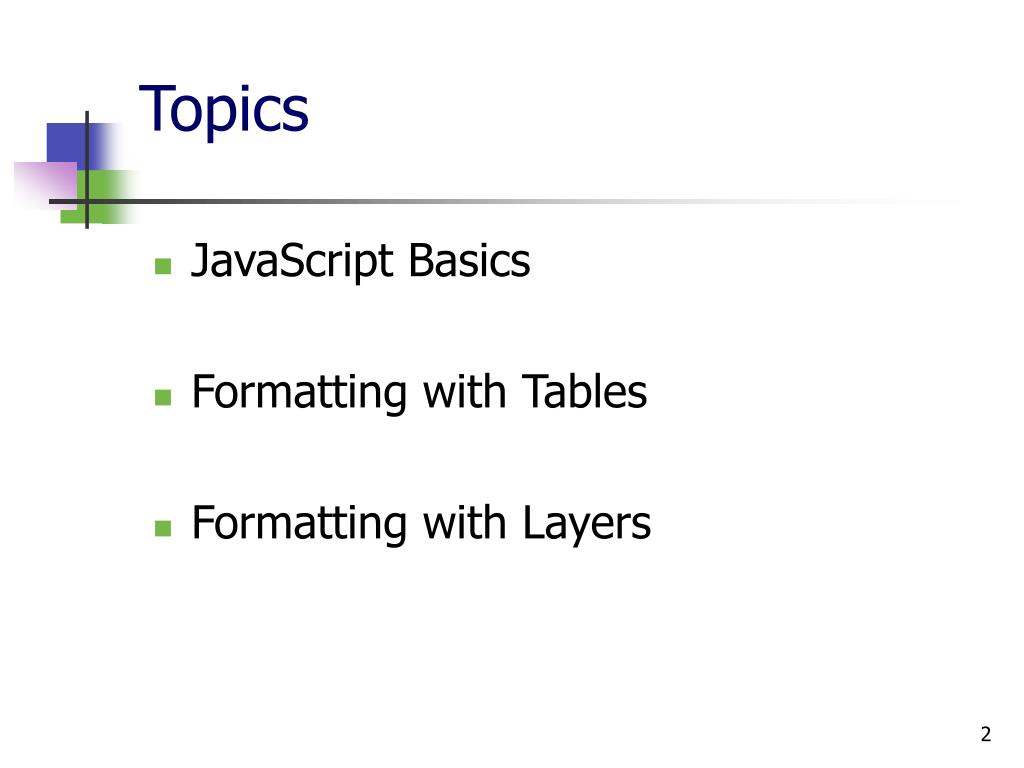The width and height of the screenshot is (1024, 768).
Task: Click the blue square in the slide logo
Action: [x=80, y=146]
